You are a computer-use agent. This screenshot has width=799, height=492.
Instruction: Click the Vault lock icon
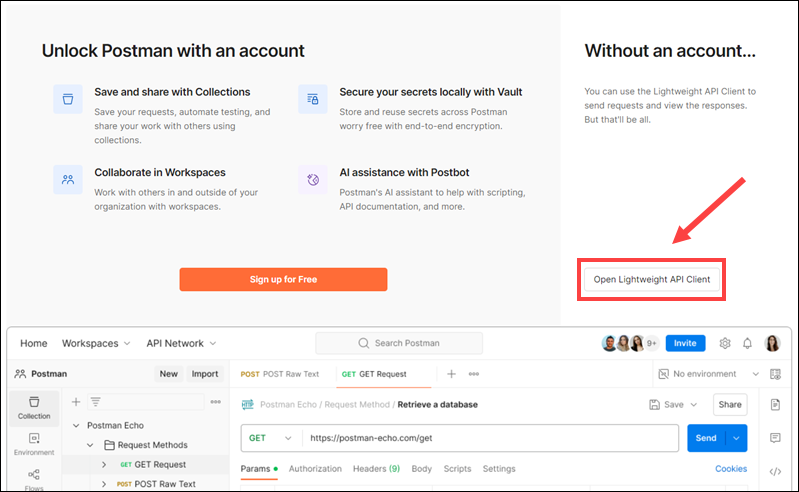pos(313,99)
